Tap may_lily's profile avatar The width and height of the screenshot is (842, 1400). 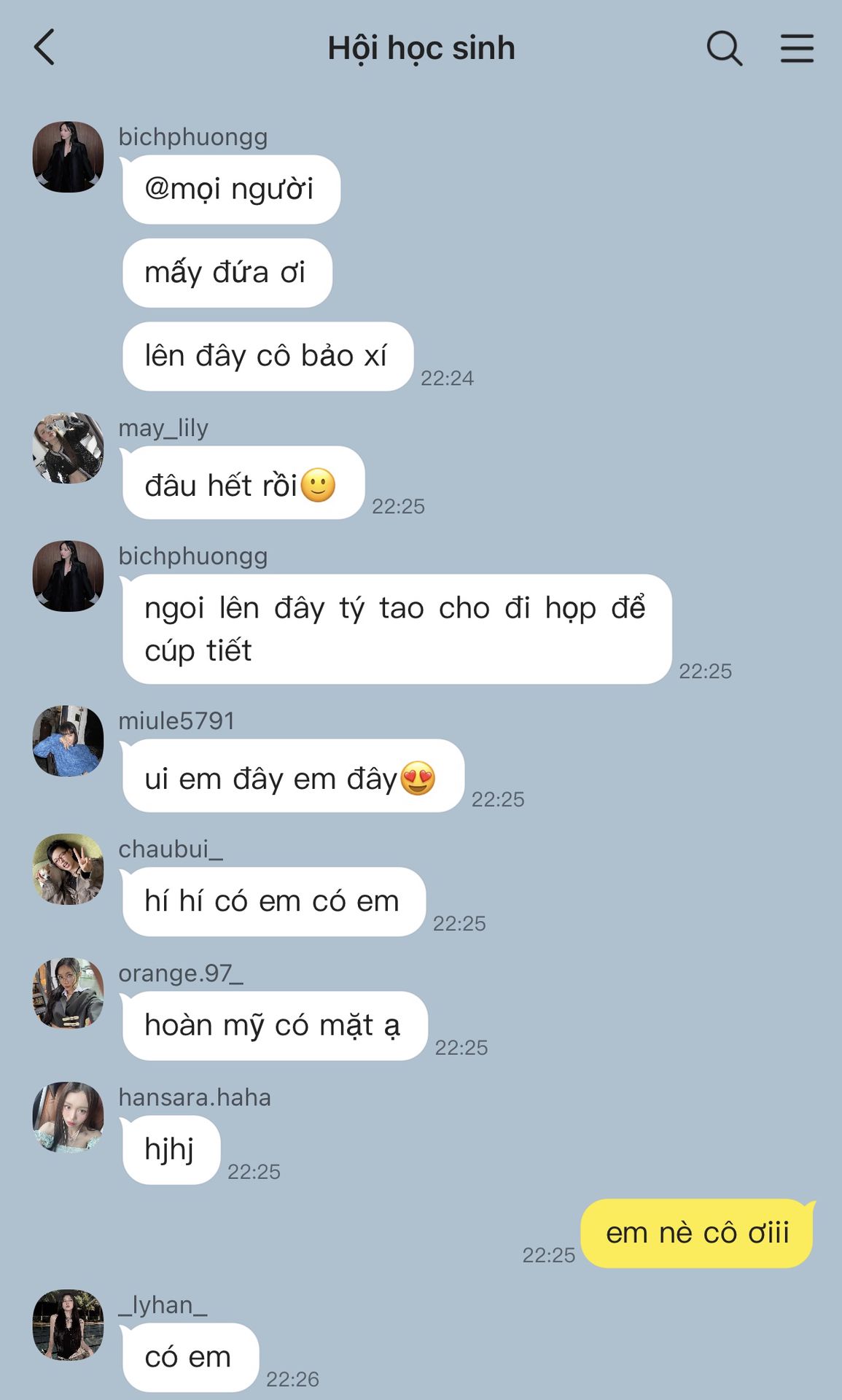tap(68, 448)
